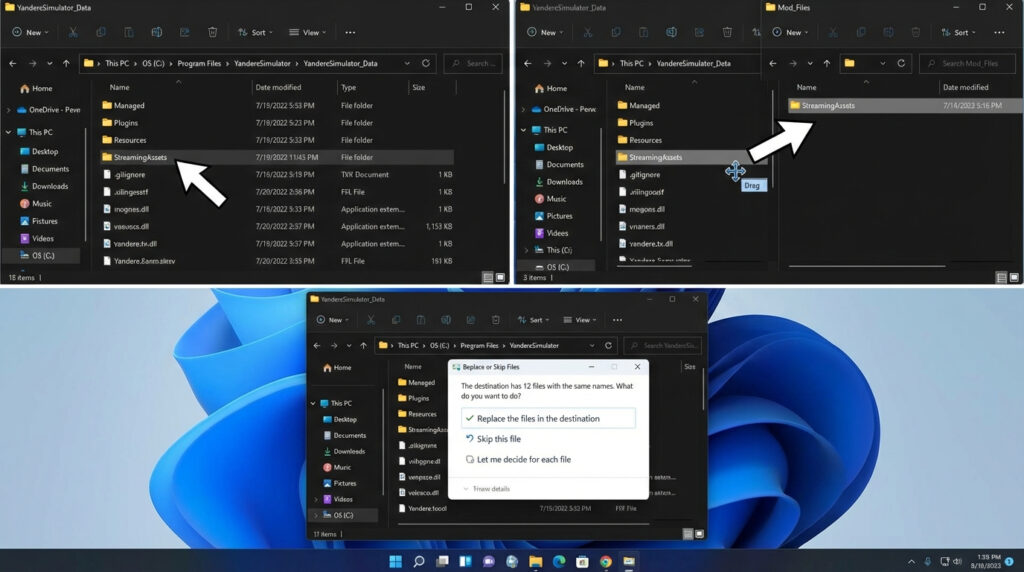
Task: Click the Cut icon in top-left Explorer toolbar
Action: point(74,32)
